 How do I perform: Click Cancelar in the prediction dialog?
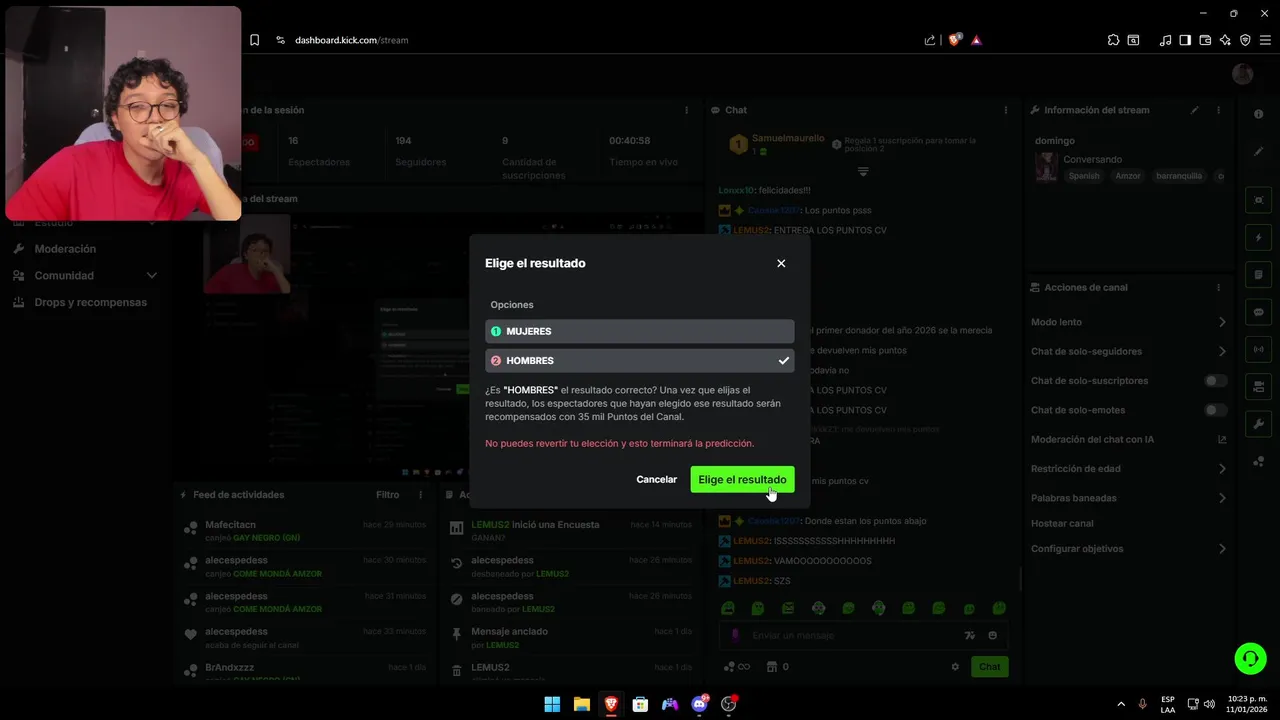(x=656, y=479)
